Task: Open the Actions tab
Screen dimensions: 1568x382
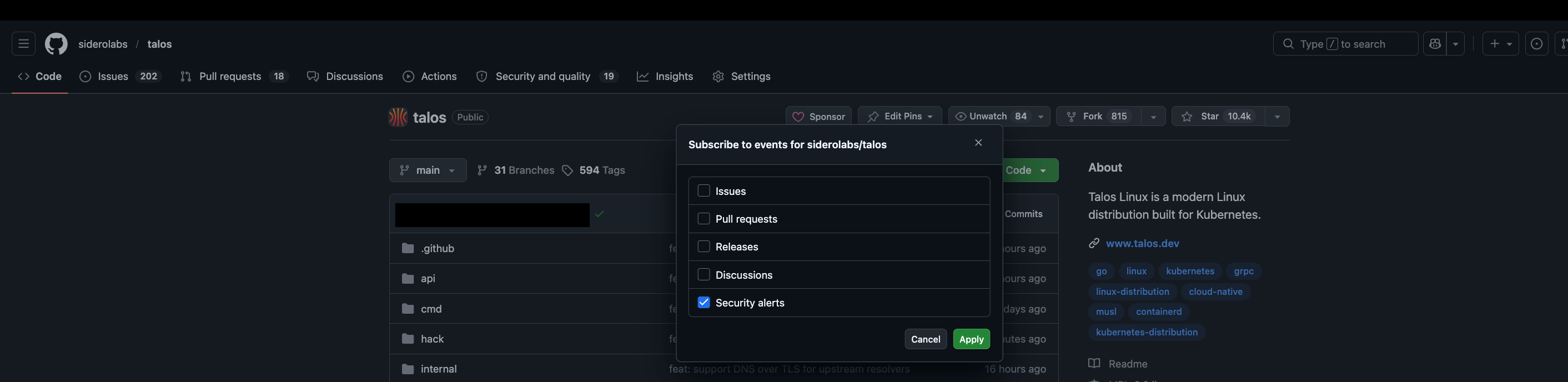Action: click(430, 76)
